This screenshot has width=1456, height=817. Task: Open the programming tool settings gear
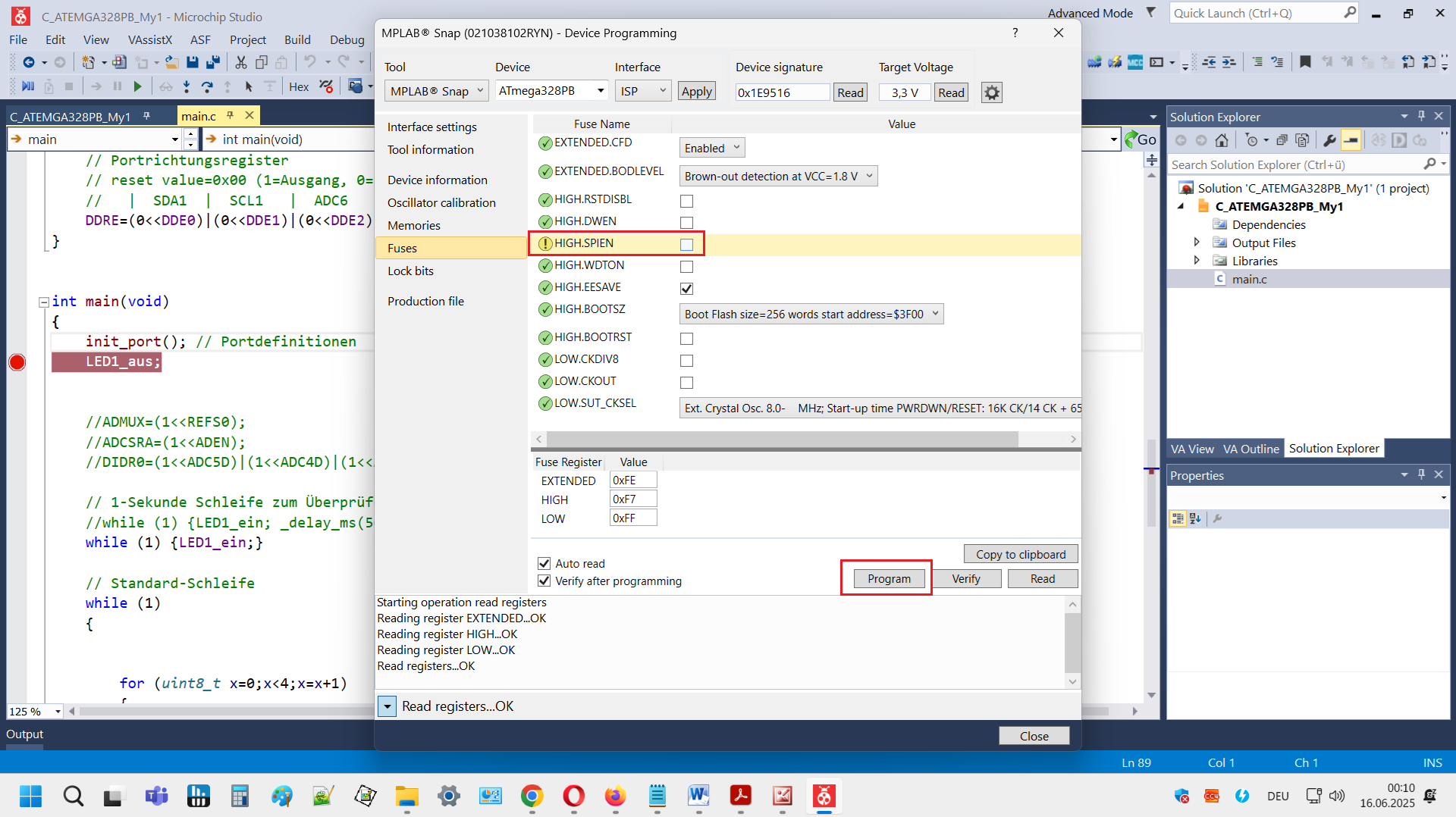[991, 92]
